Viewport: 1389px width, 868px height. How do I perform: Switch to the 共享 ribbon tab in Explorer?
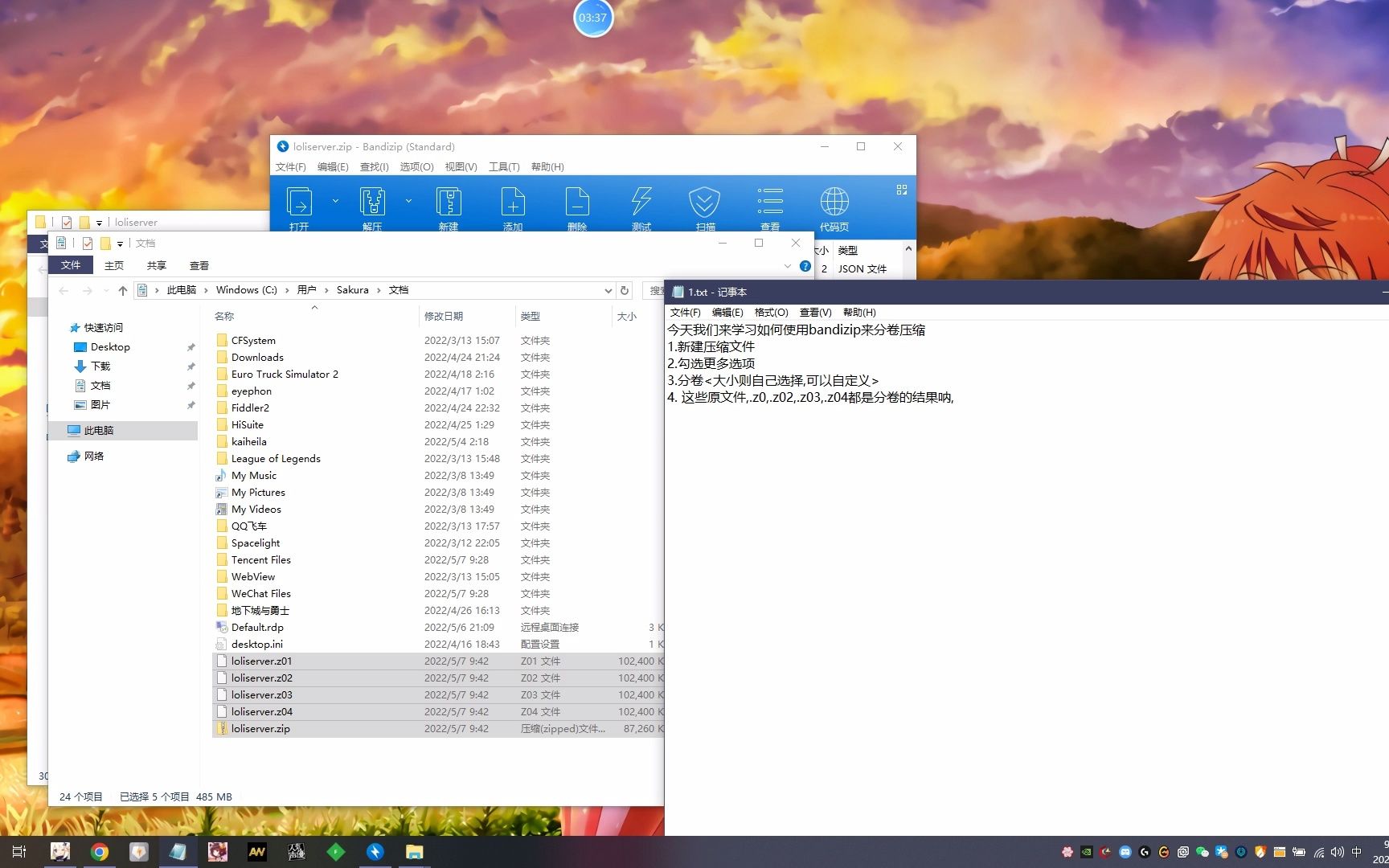(157, 265)
